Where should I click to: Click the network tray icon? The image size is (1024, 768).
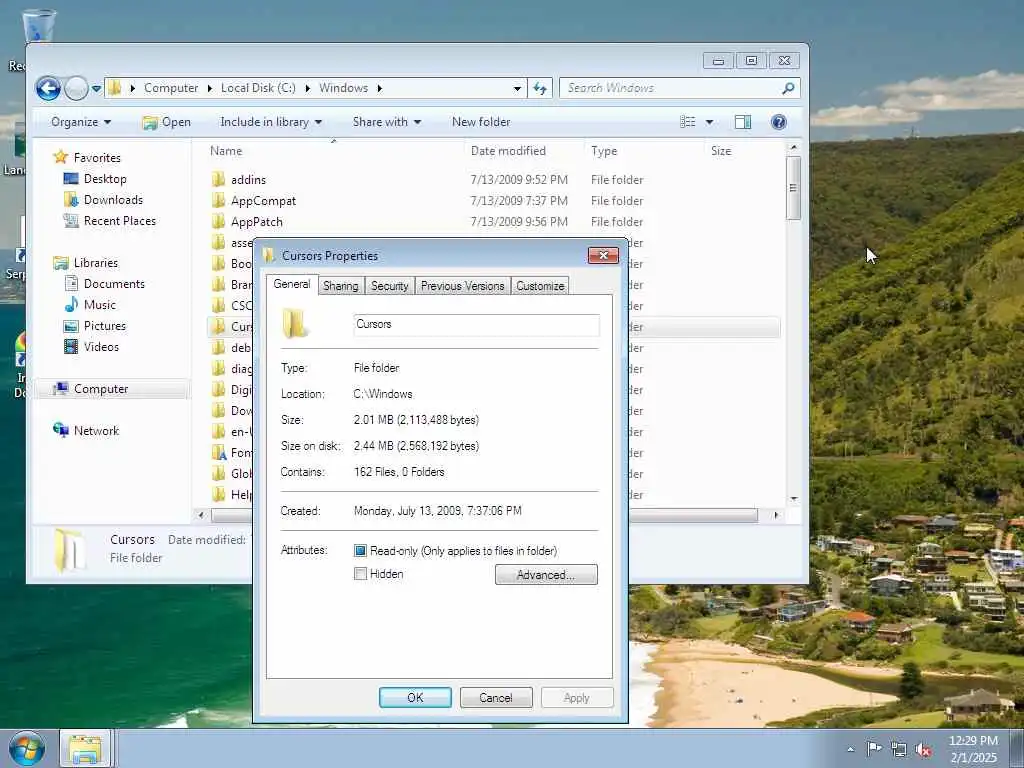coord(899,750)
